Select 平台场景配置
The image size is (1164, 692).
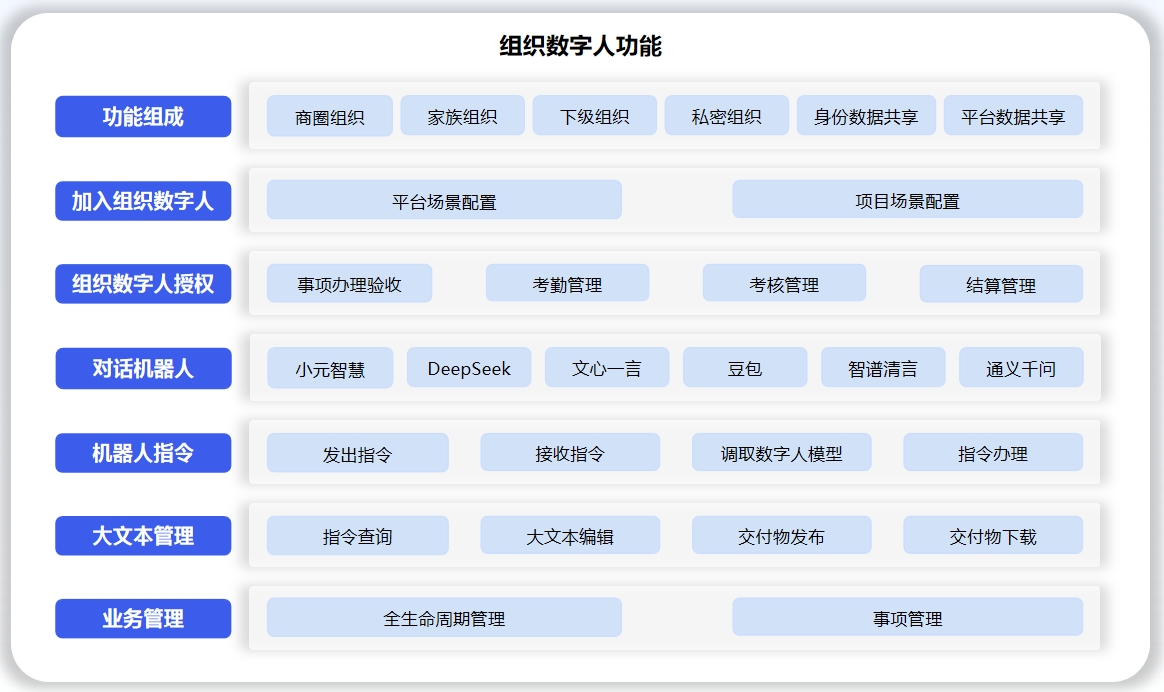(444, 200)
